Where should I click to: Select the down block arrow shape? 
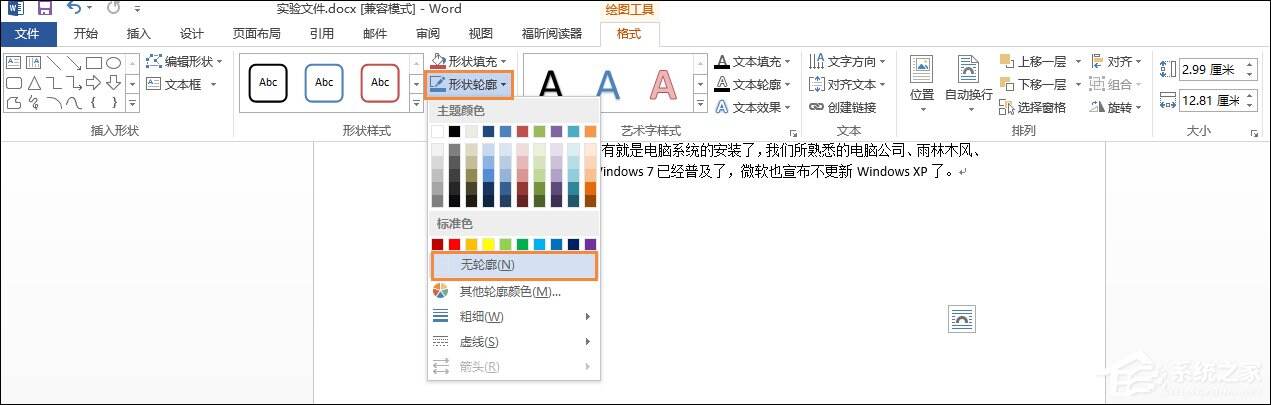[113, 82]
